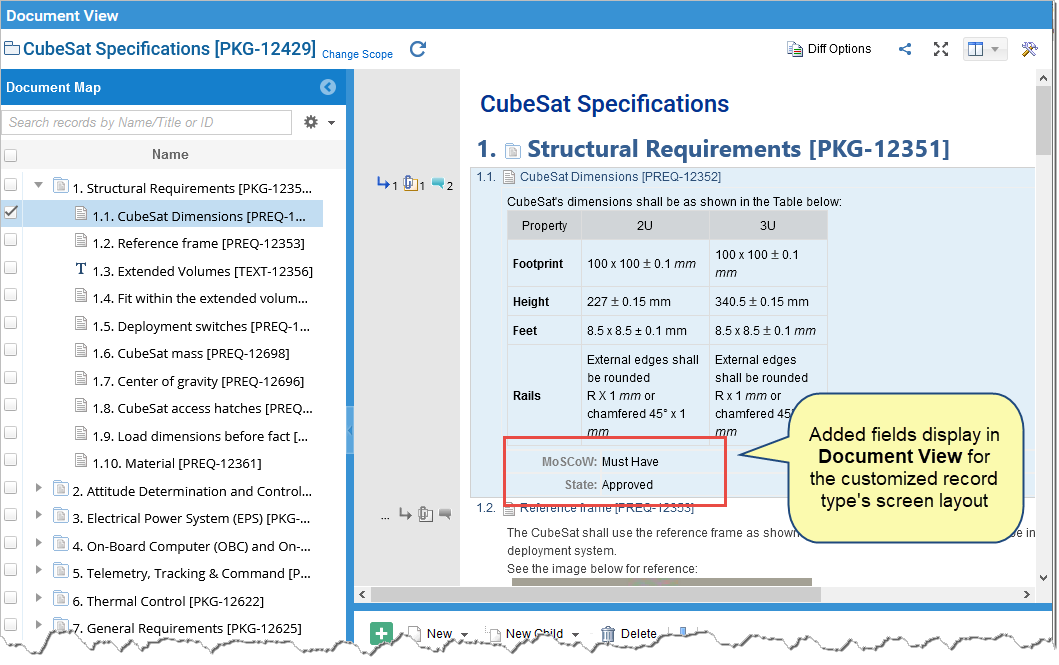Select 7. General Requirements [PKG-12625] in the tree

pos(187,628)
